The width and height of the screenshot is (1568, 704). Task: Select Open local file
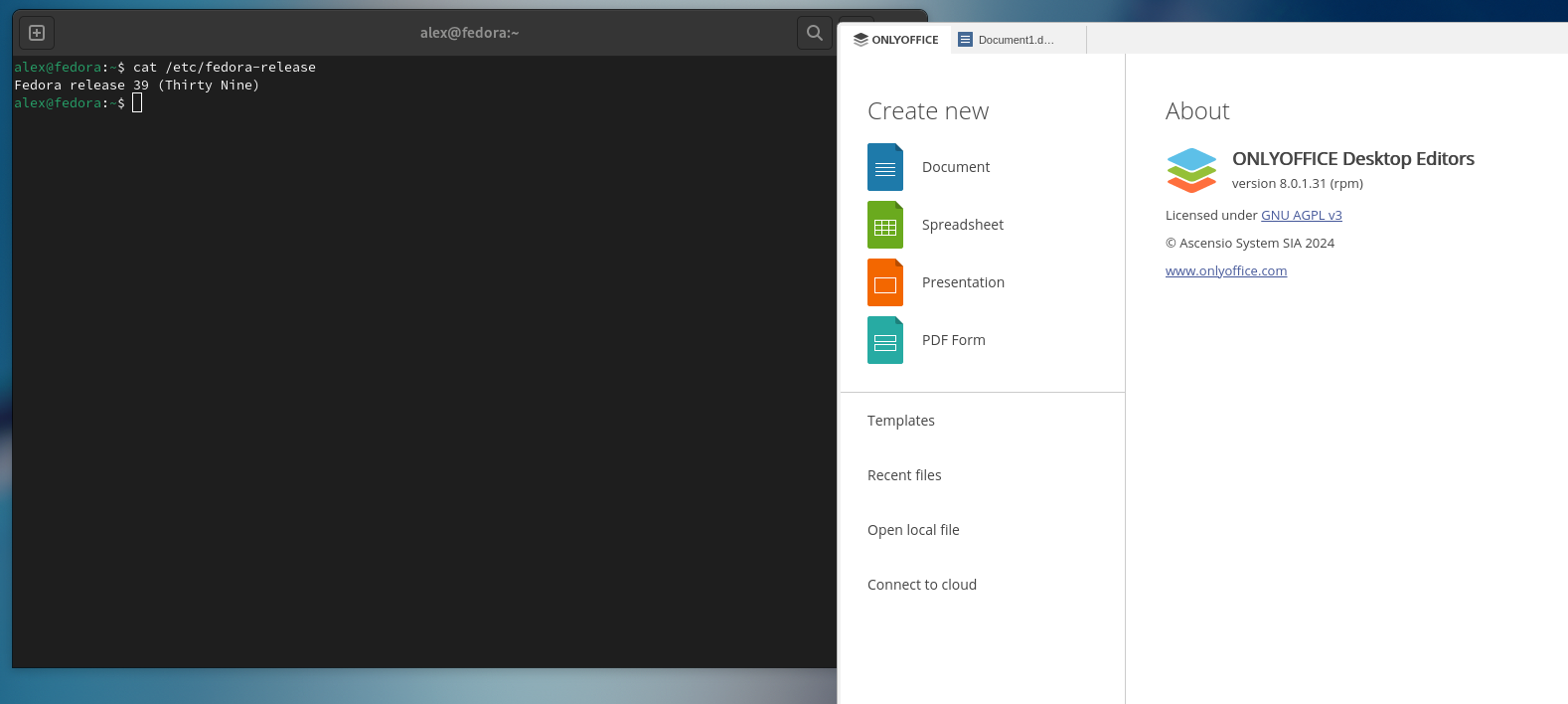[x=913, y=530]
